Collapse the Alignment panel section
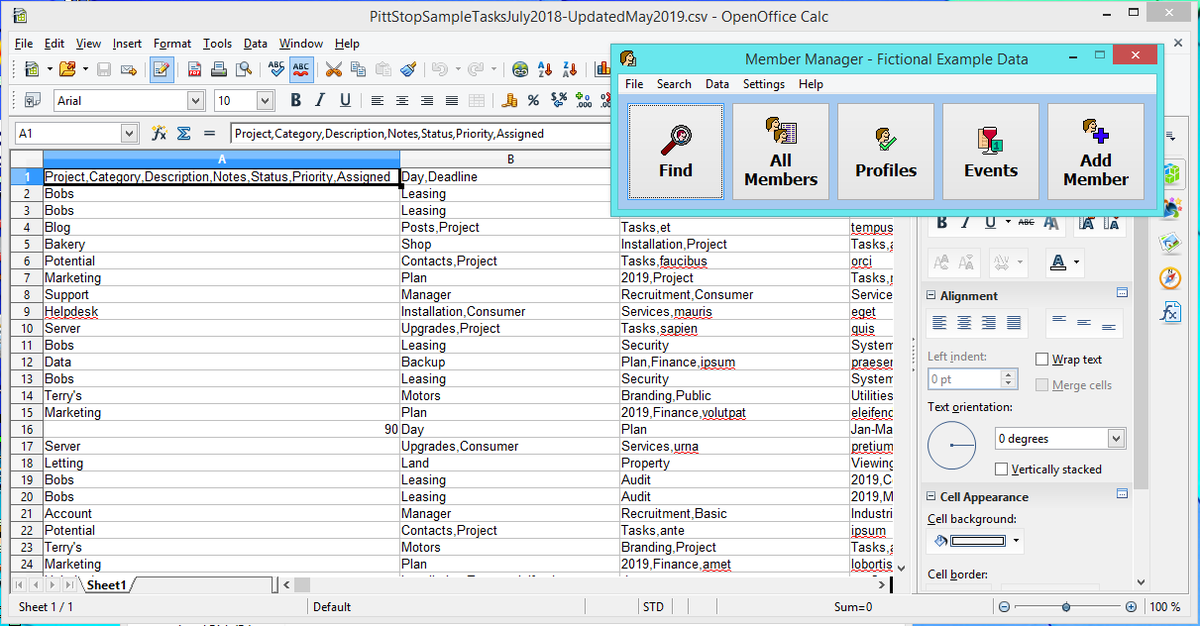Image resolution: width=1200 pixels, height=626 pixels. (x=932, y=296)
